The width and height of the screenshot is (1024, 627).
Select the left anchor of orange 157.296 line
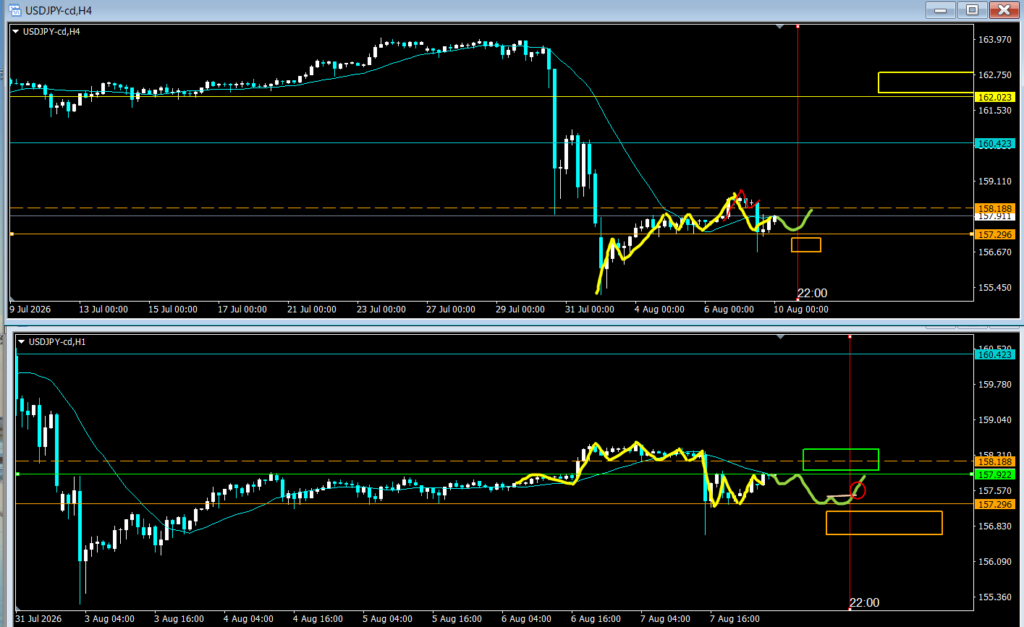point(12,234)
